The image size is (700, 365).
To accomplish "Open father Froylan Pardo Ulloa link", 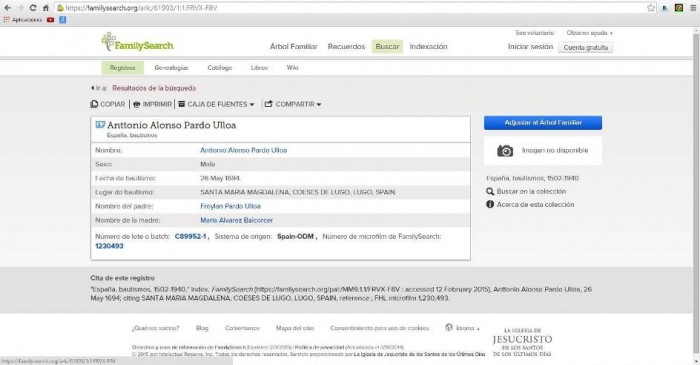I will (230, 206).
